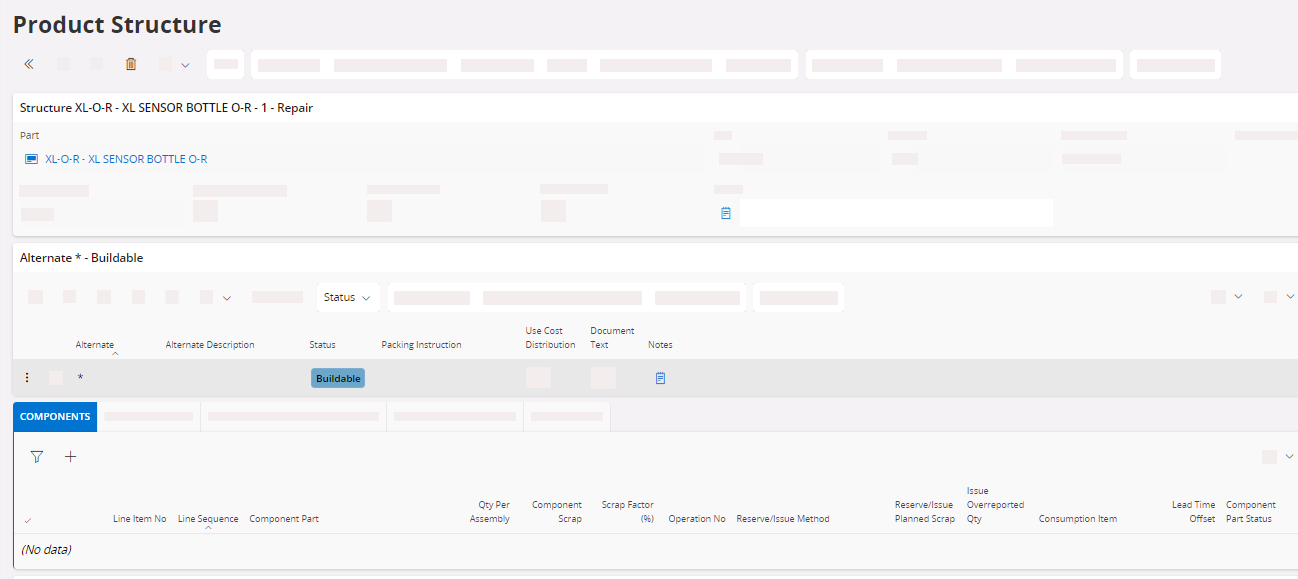Sort by the Alternate column header

95,345
